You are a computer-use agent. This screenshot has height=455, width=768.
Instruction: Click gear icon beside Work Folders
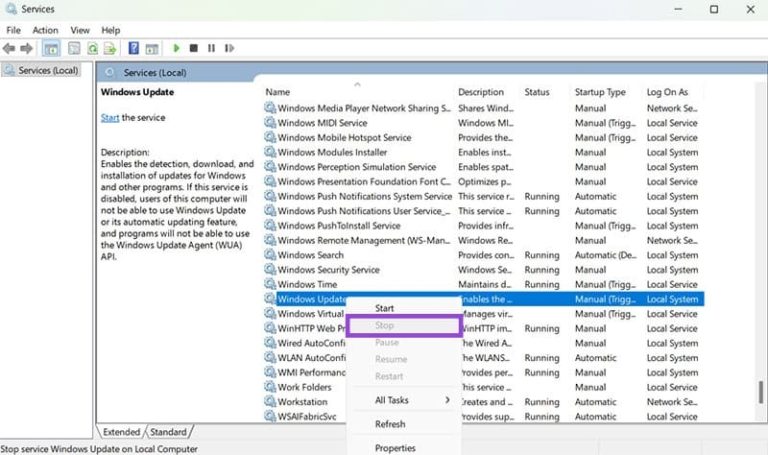click(270, 387)
